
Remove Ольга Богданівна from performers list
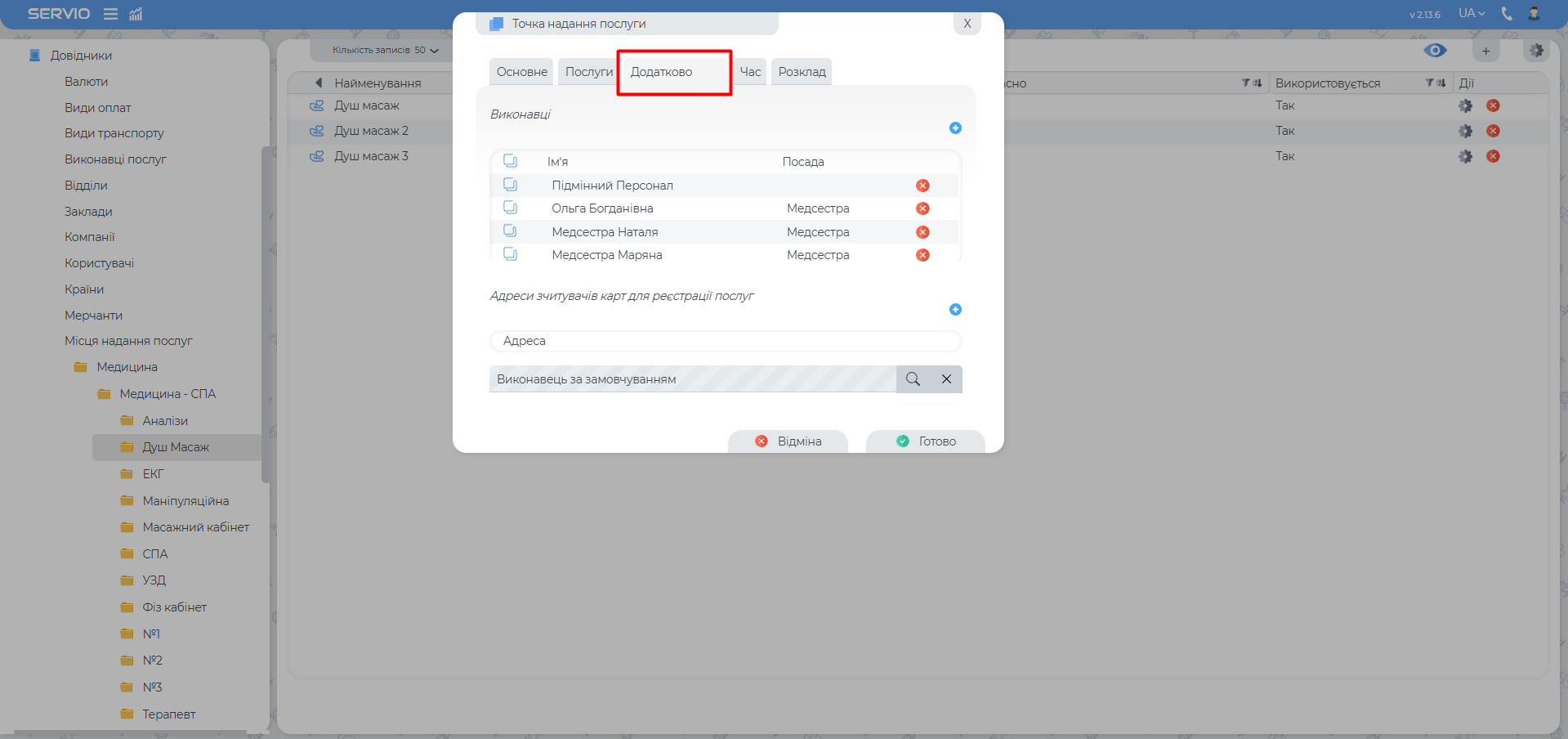pos(922,208)
